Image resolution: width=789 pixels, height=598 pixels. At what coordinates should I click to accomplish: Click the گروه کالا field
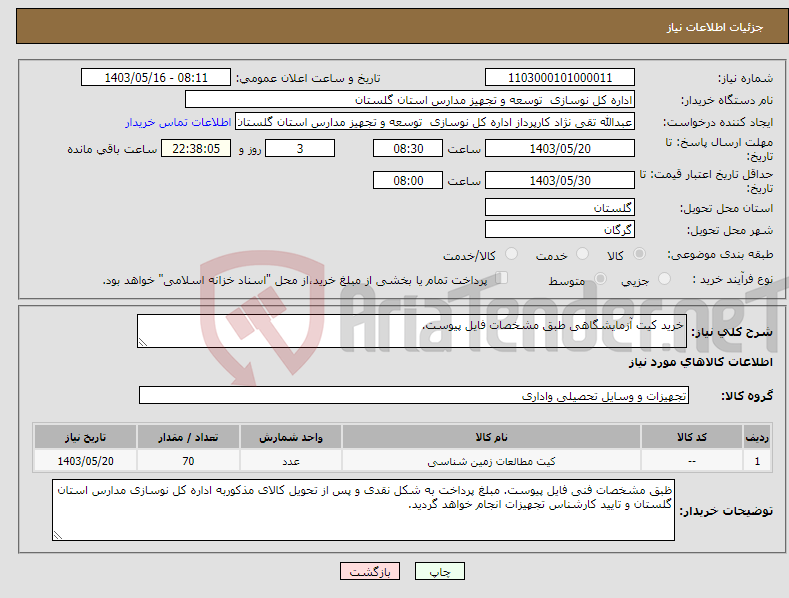[x=414, y=396]
